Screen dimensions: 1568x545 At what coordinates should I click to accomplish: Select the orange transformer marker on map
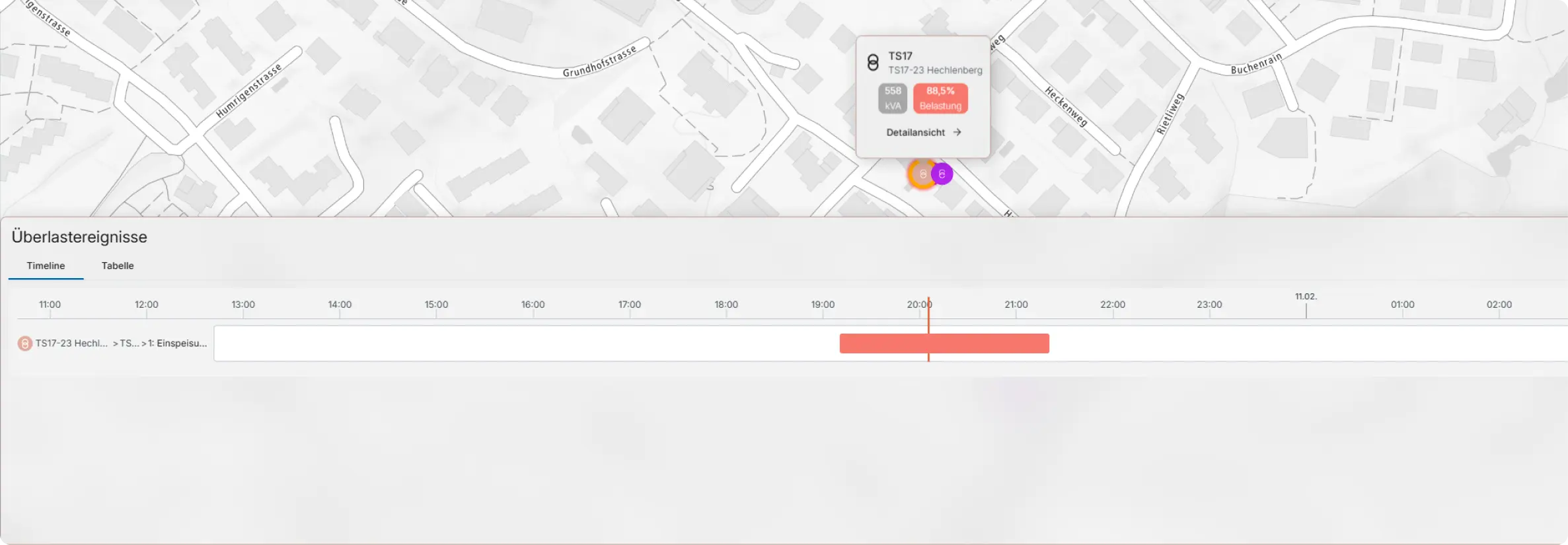pos(922,174)
